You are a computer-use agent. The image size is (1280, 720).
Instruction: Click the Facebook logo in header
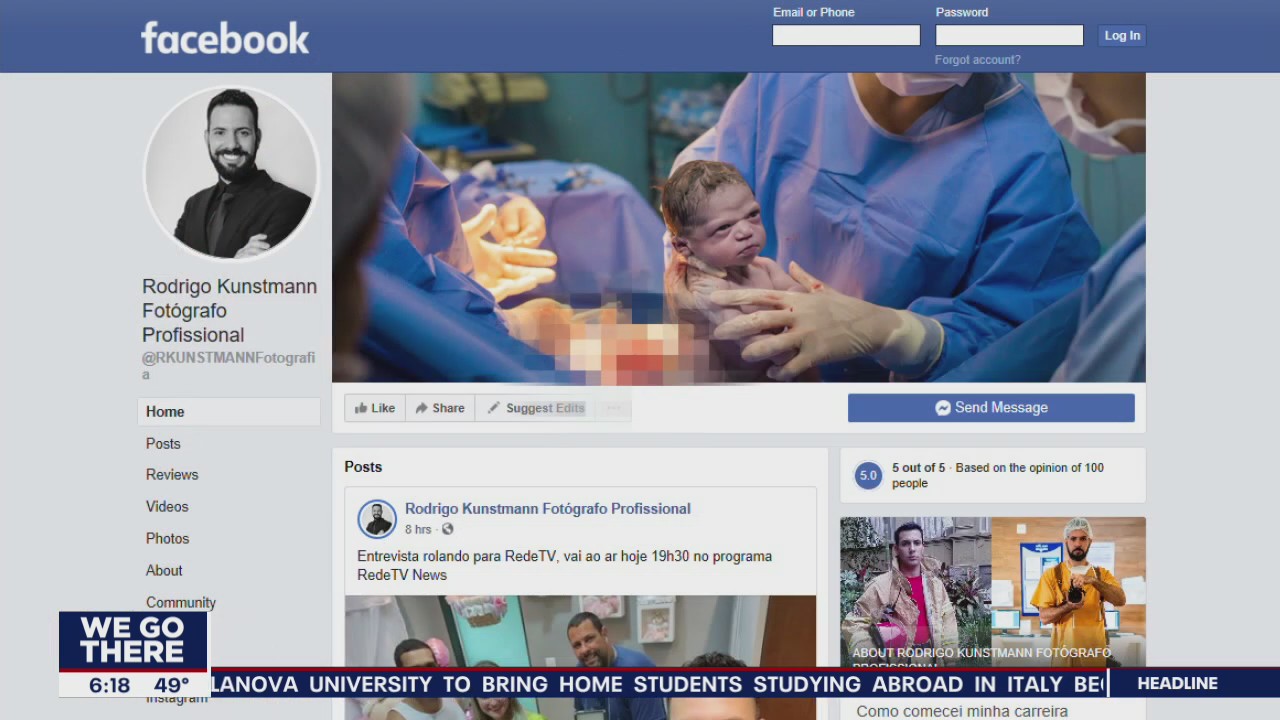[225, 38]
